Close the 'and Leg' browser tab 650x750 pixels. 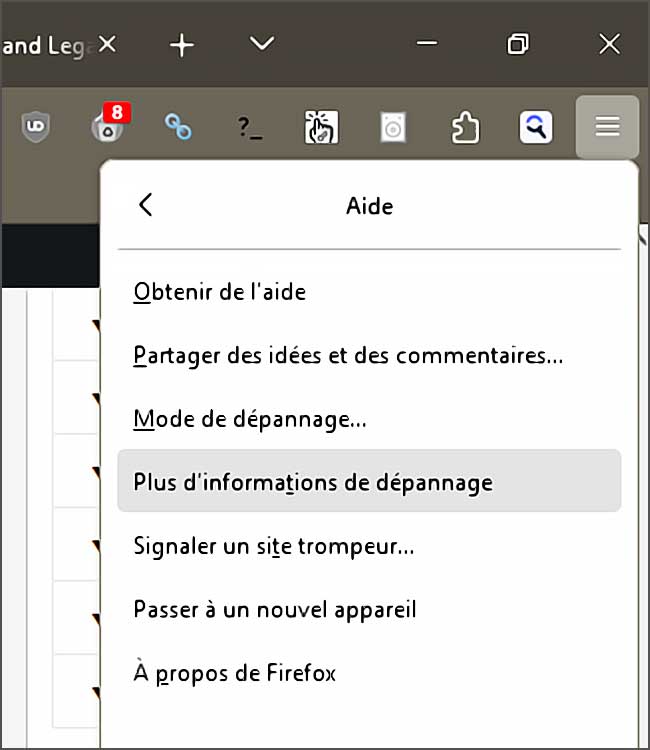click(107, 45)
